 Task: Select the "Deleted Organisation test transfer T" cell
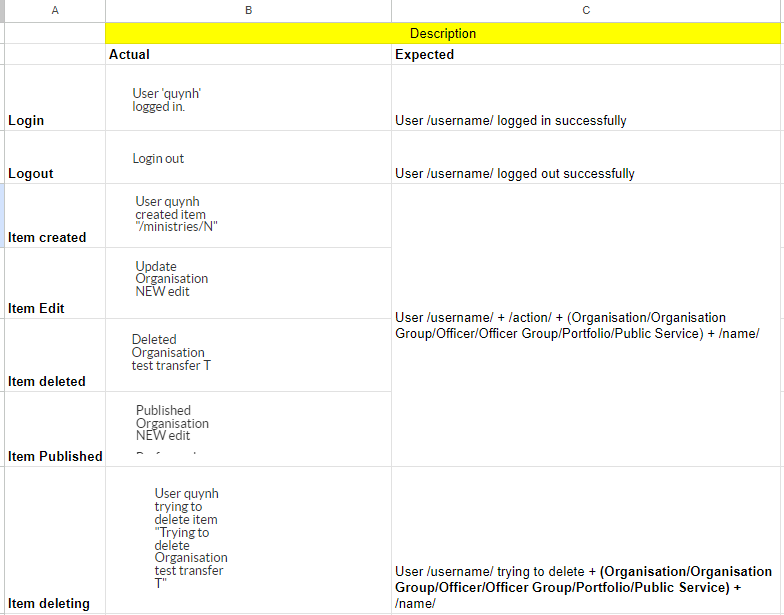point(248,355)
